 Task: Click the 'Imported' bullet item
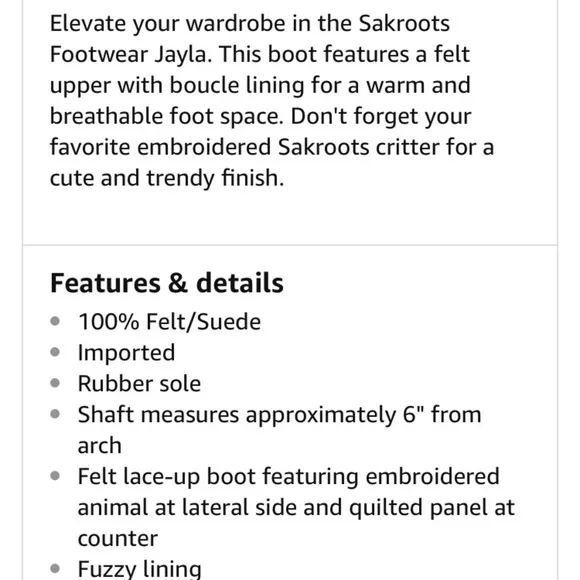coord(127,353)
